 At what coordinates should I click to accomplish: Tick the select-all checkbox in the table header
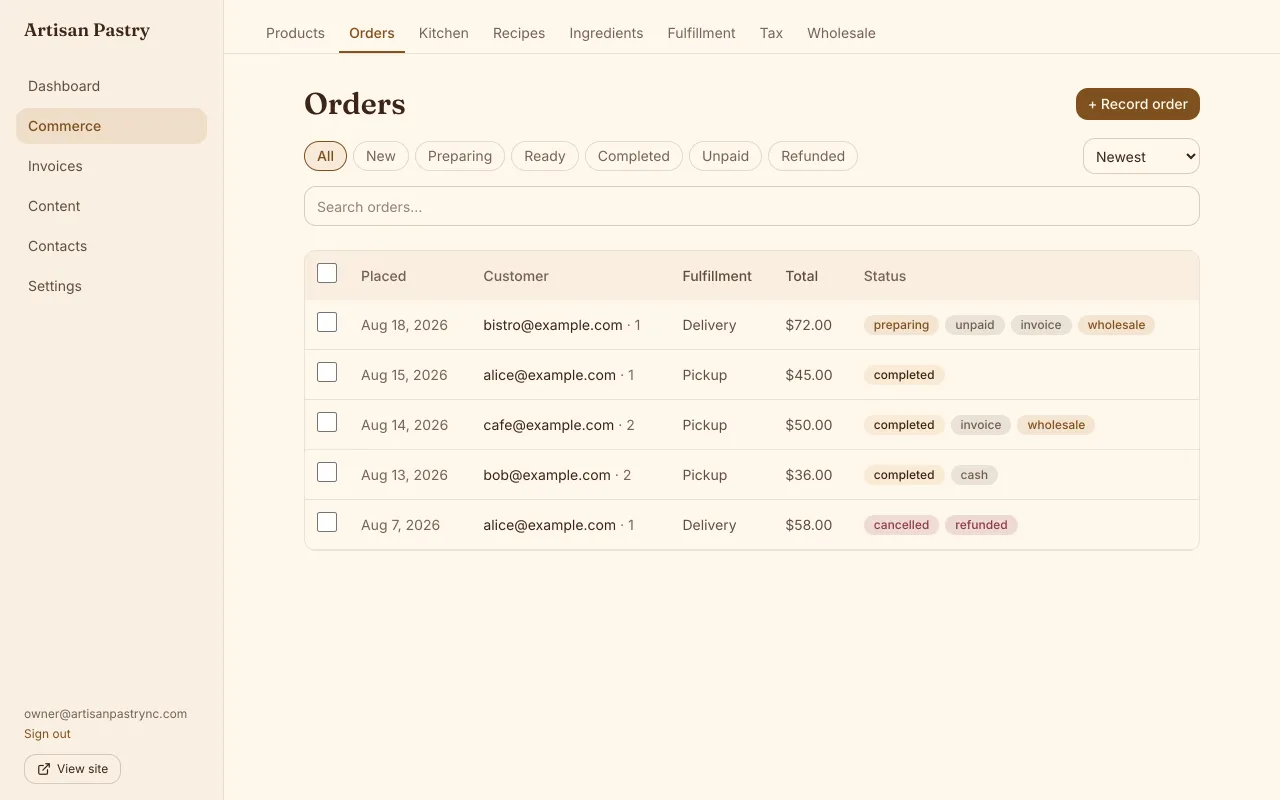[327, 273]
